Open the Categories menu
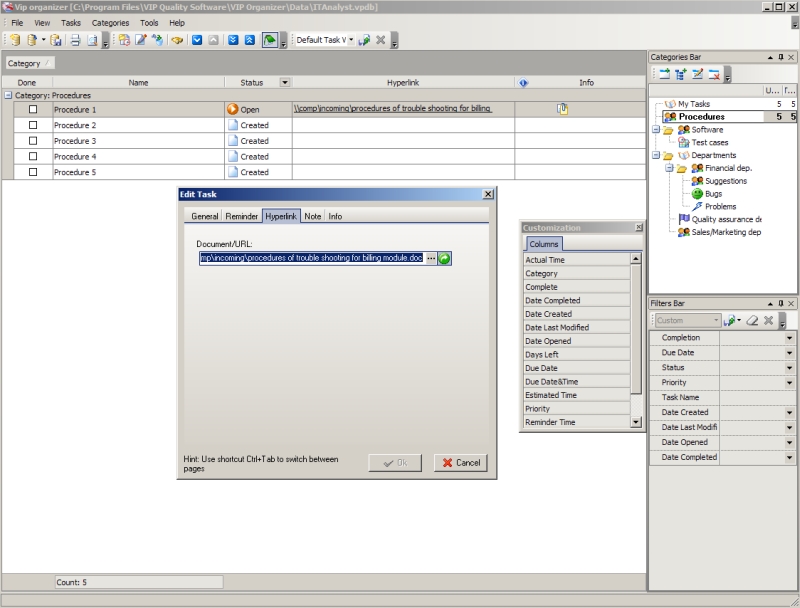 coord(110,22)
